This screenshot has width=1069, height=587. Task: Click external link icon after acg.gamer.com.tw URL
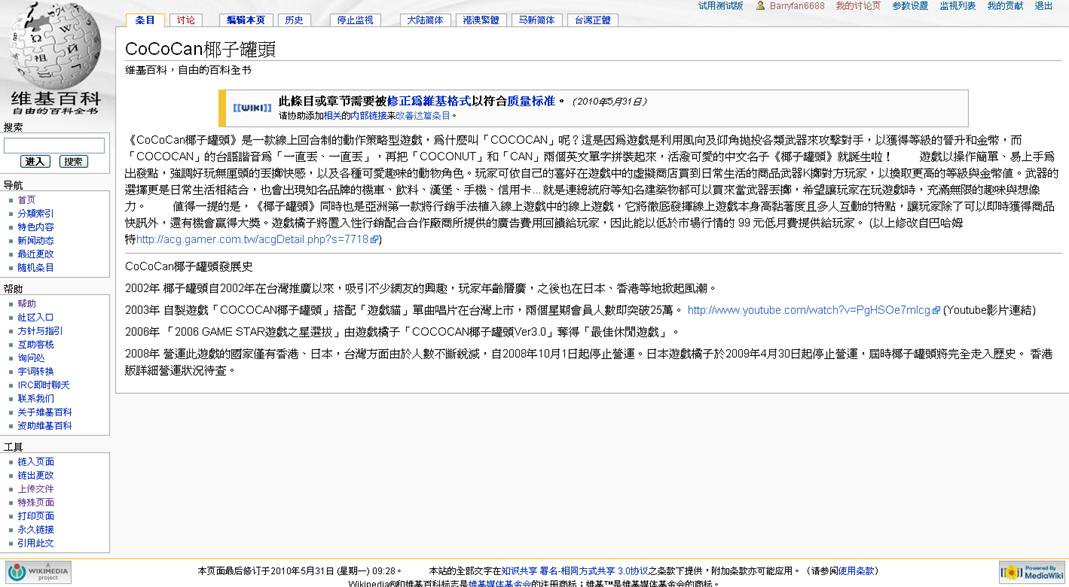click(x=375, y=240)
